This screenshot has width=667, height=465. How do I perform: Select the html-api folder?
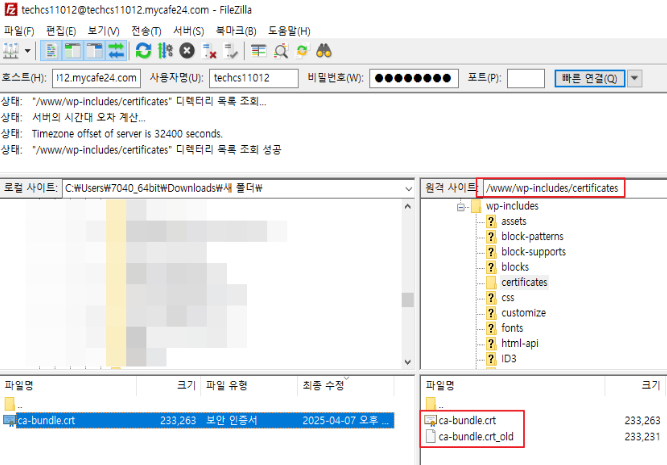(x=519, y=344)
